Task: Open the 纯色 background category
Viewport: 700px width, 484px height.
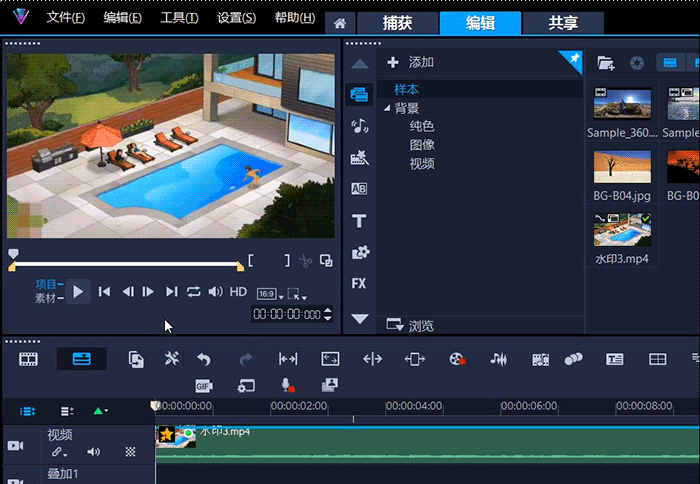Action: coord(422,126)
